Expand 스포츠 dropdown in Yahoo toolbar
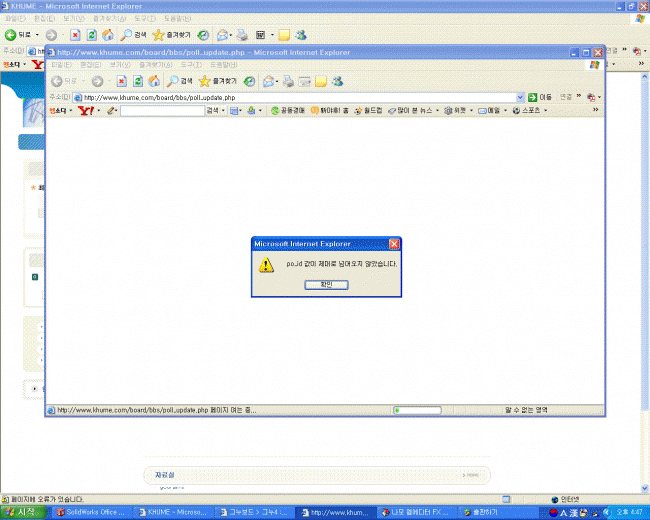 tap(546, 111)
